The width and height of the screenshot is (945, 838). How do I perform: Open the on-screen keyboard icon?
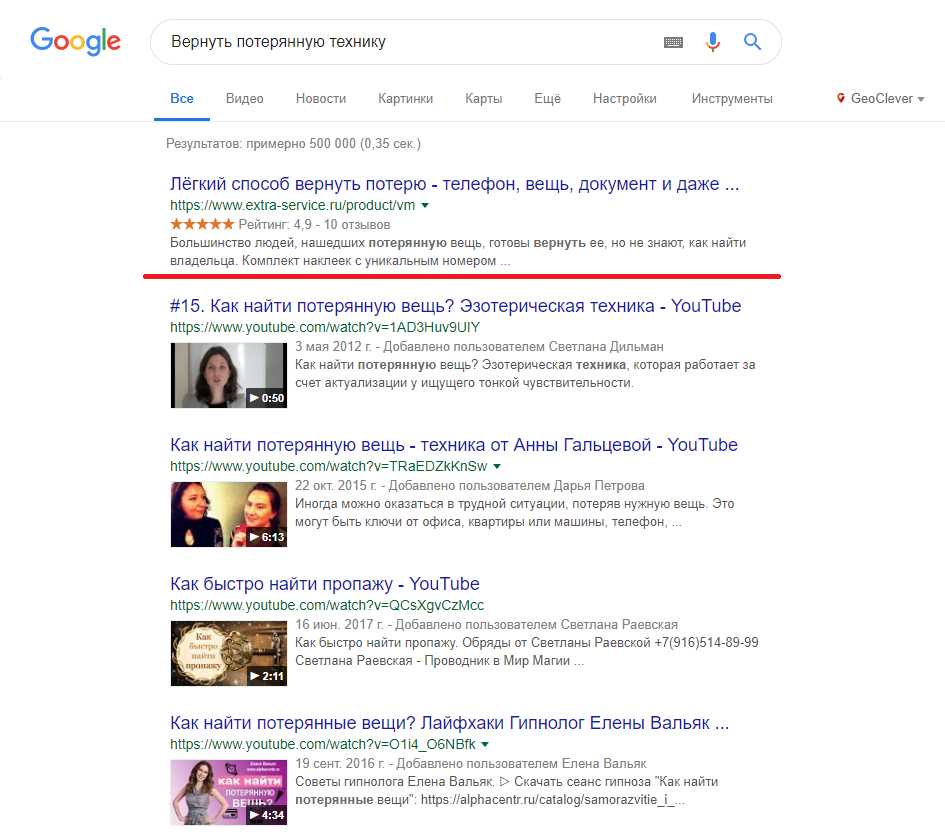[x=673, y=42]
